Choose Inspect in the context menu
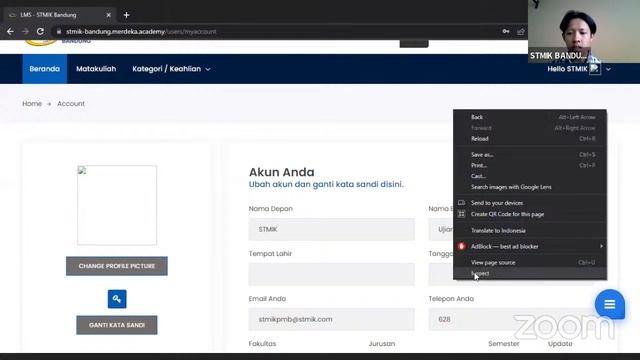The width and height of the screenshot is (640, 360). (530, 273)
